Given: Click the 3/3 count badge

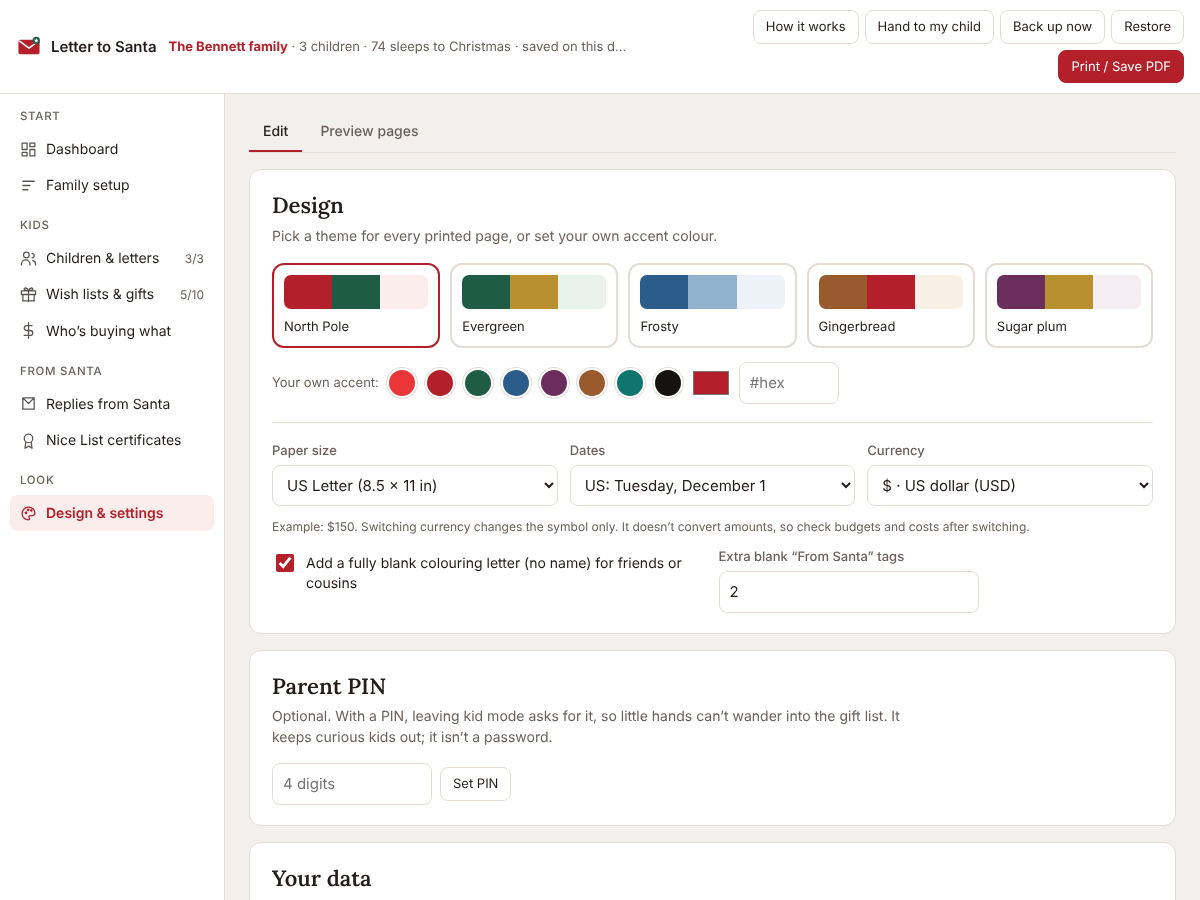Looking at the screenshot, I should coord(194,259).
